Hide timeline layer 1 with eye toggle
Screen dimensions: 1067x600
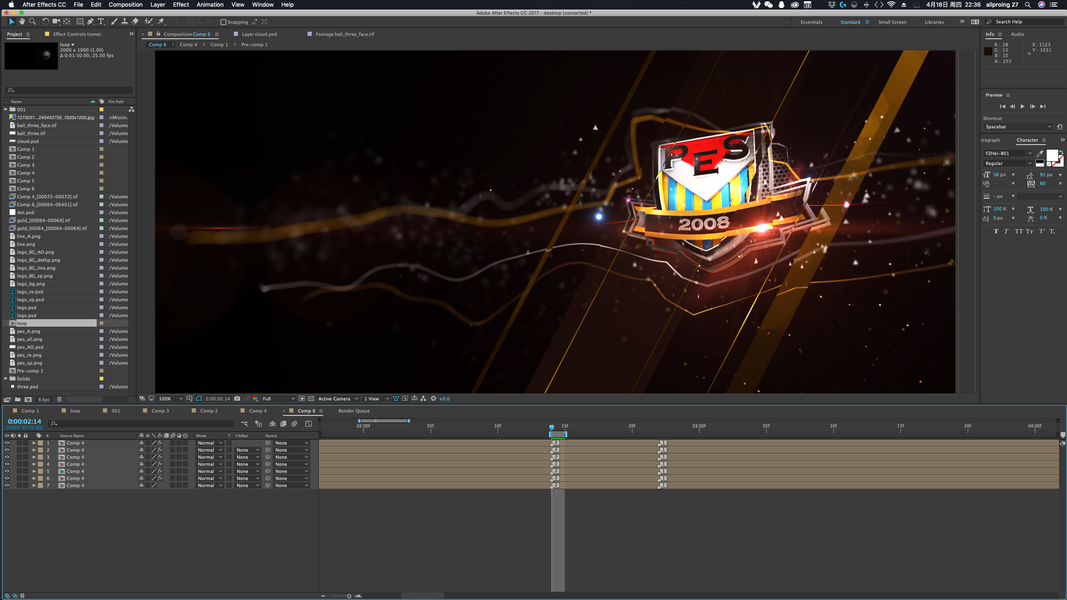point(7,443)
